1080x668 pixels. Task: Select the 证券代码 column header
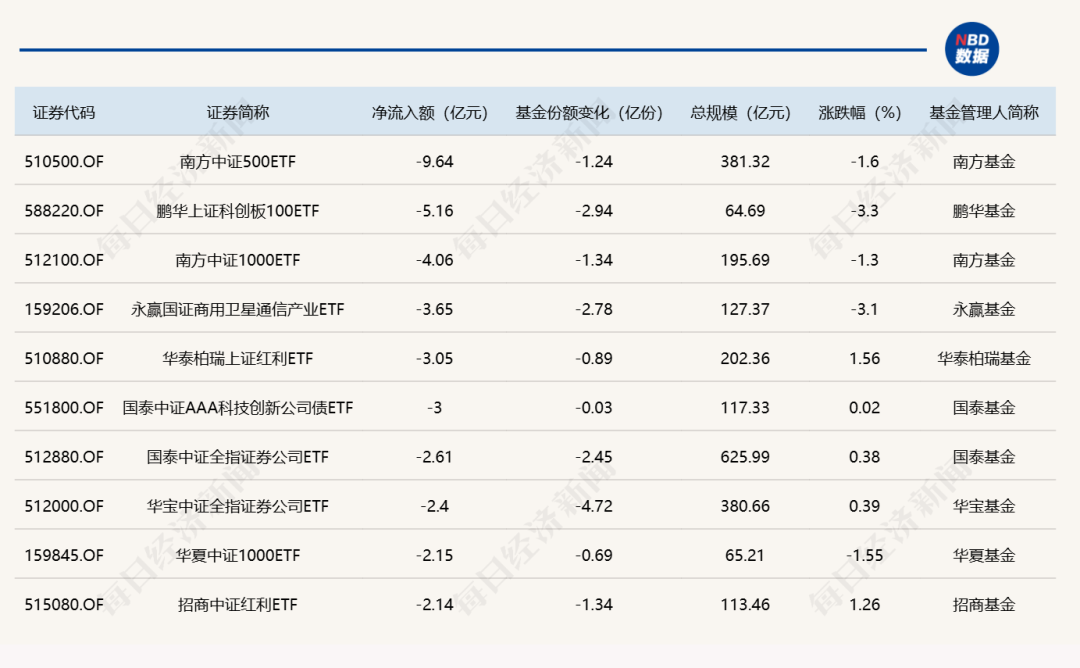(x=64, y=112)
